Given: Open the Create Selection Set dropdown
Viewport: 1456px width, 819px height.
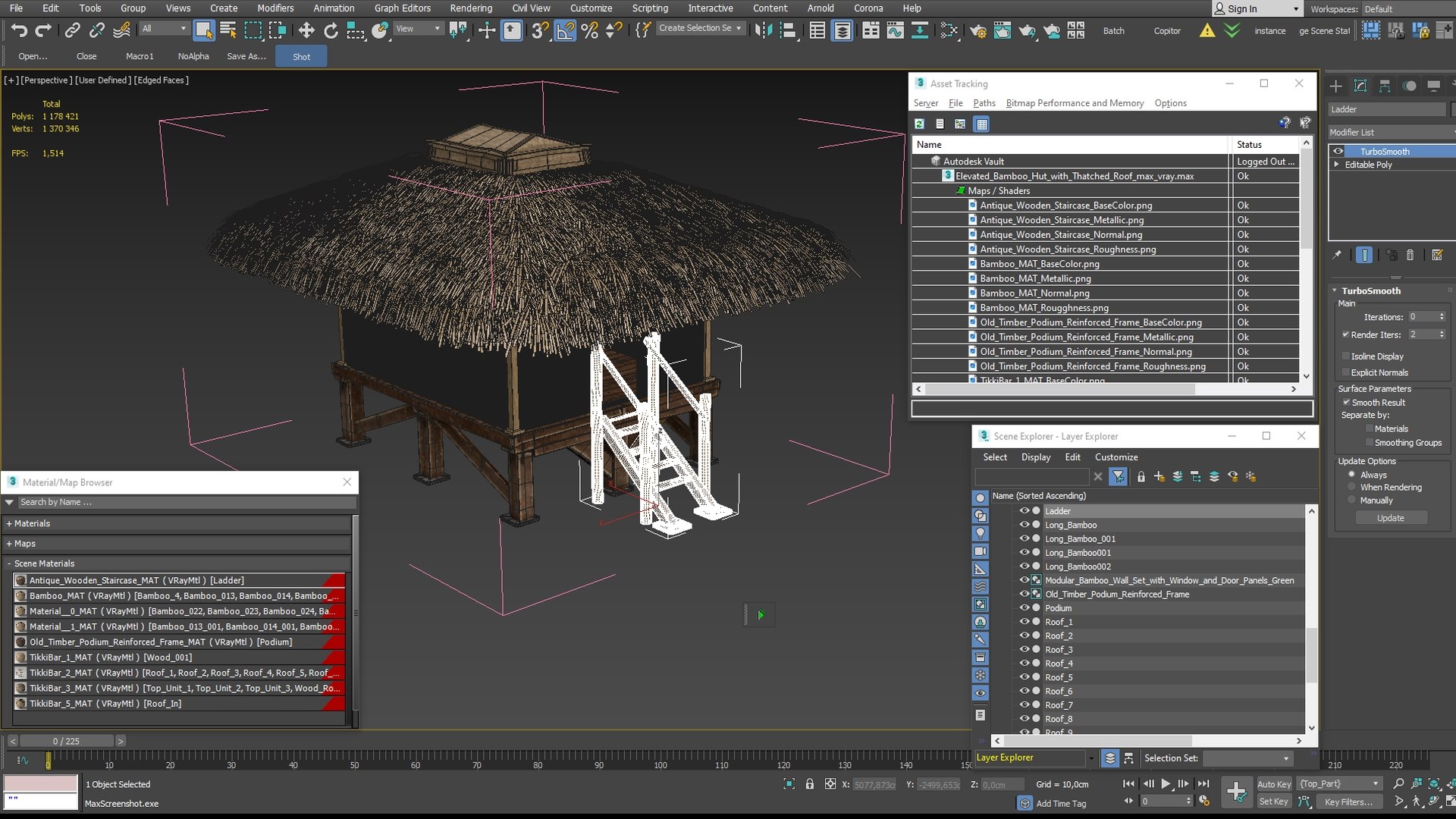Looking at the screenshot, I should 700,28.
